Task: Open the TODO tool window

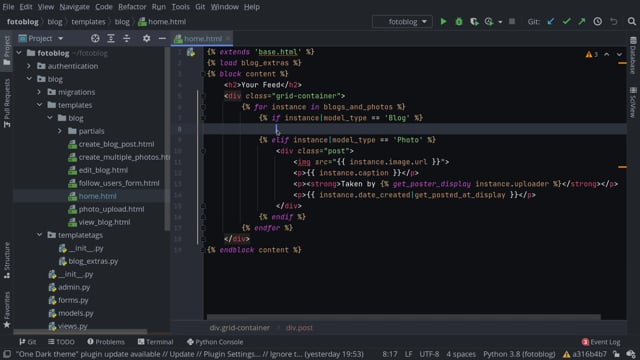Action: 61,342
